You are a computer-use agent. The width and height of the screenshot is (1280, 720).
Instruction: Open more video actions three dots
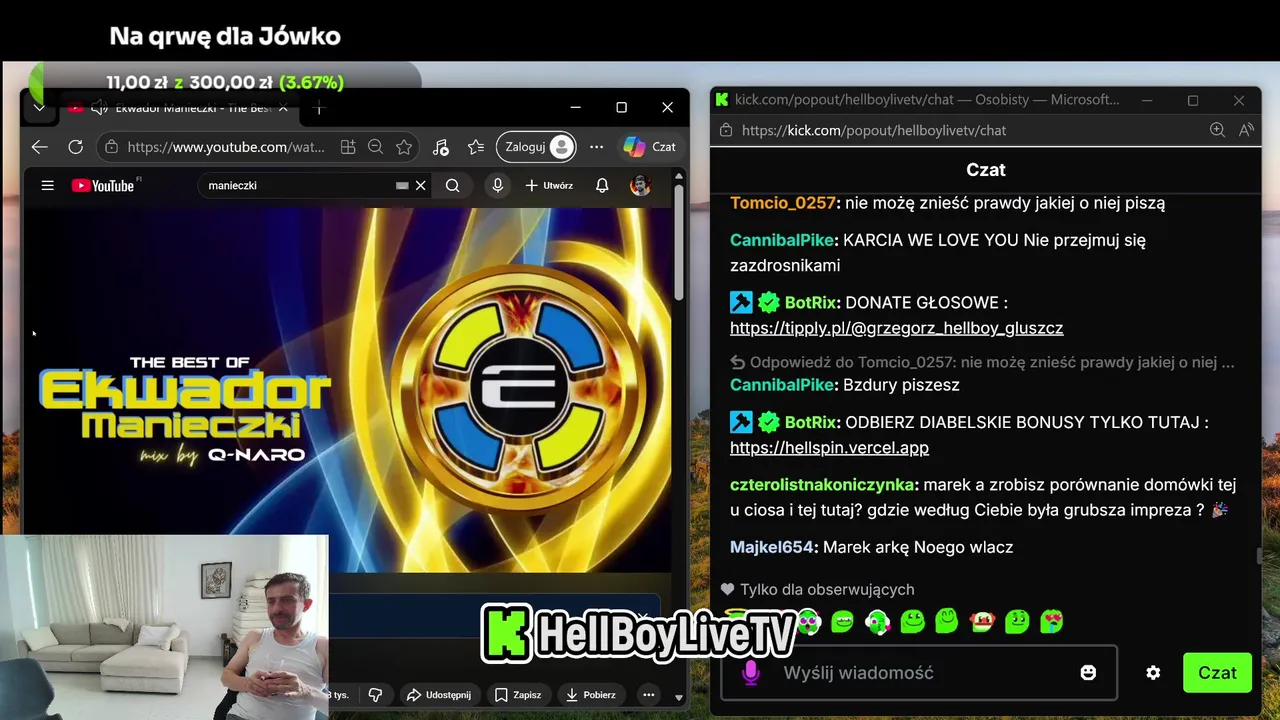[649, 694]
